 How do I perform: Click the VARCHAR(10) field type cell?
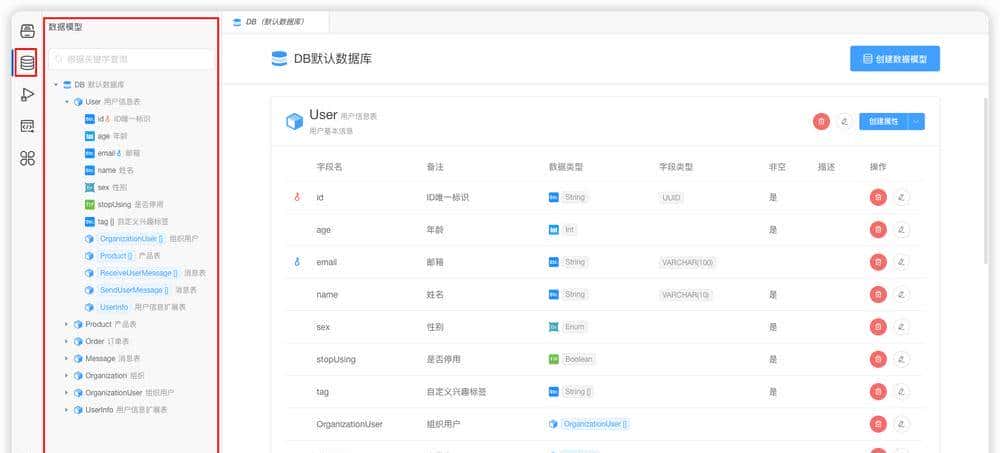686,295
